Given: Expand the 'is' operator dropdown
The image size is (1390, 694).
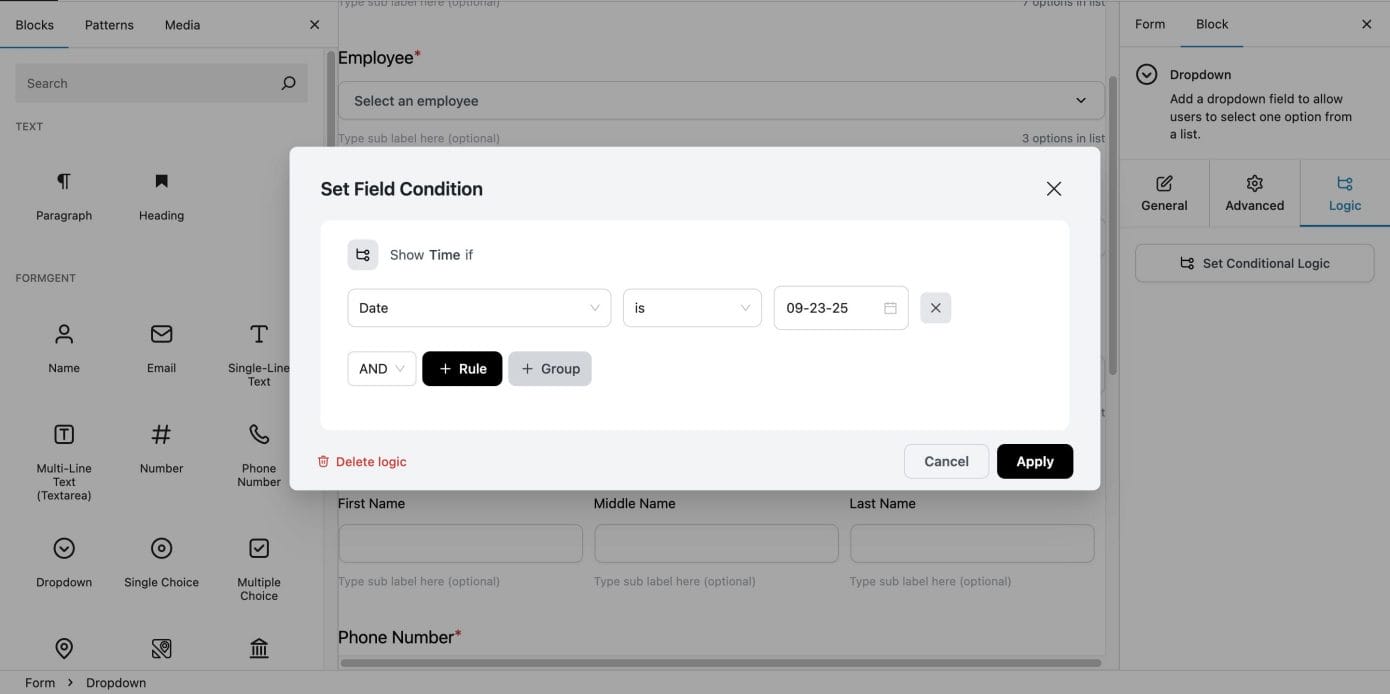Looking at the screenshot, I should (692, 308).
